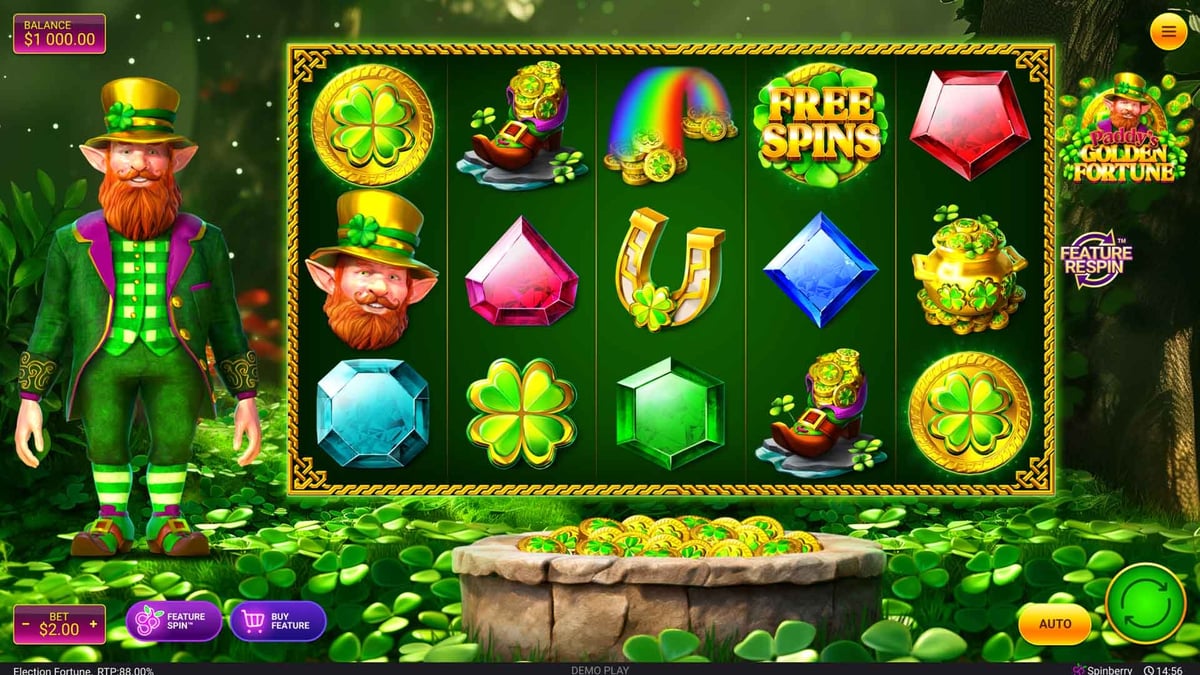Increase bet with plus button
This screenshot has width=1200, height=675.
pos(94,625)
